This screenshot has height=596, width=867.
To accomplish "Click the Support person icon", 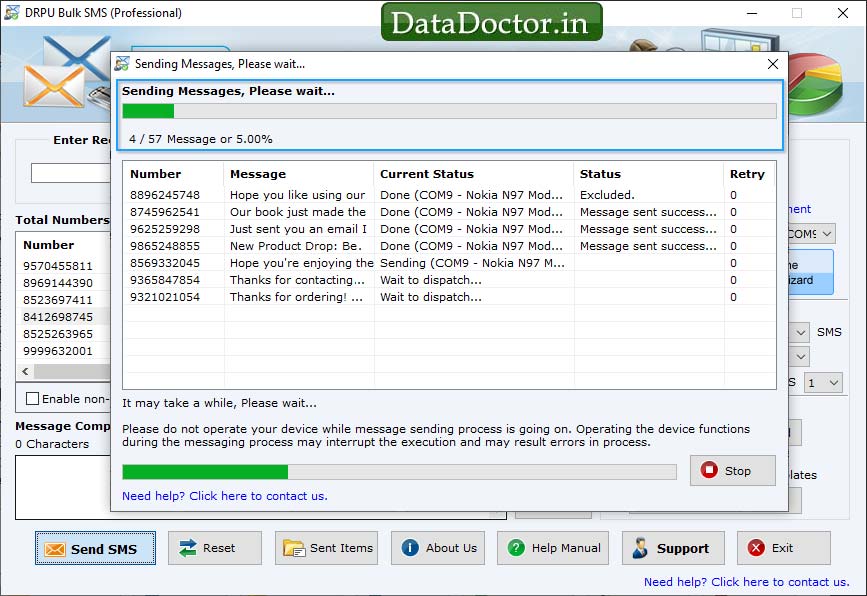I will tap(640, 548).
